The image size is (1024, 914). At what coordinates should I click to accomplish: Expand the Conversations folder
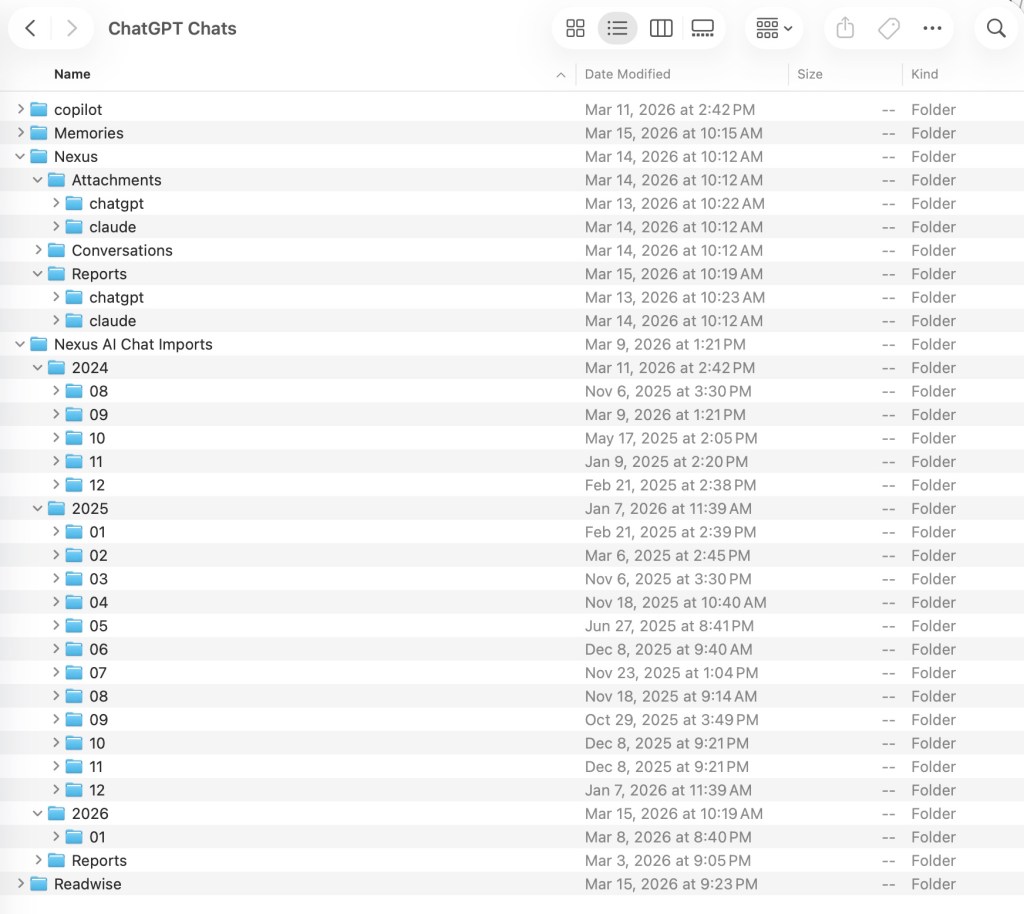(39, 250)
